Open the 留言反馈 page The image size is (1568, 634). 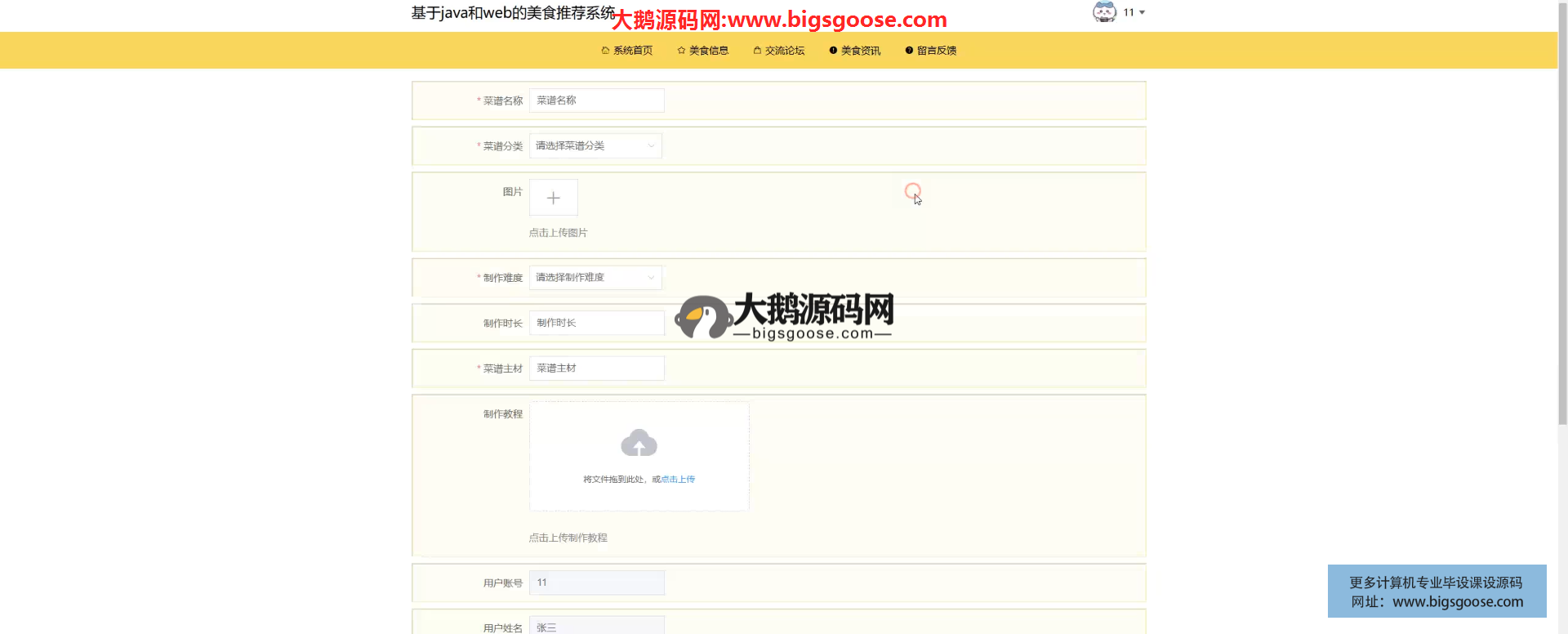936,51
